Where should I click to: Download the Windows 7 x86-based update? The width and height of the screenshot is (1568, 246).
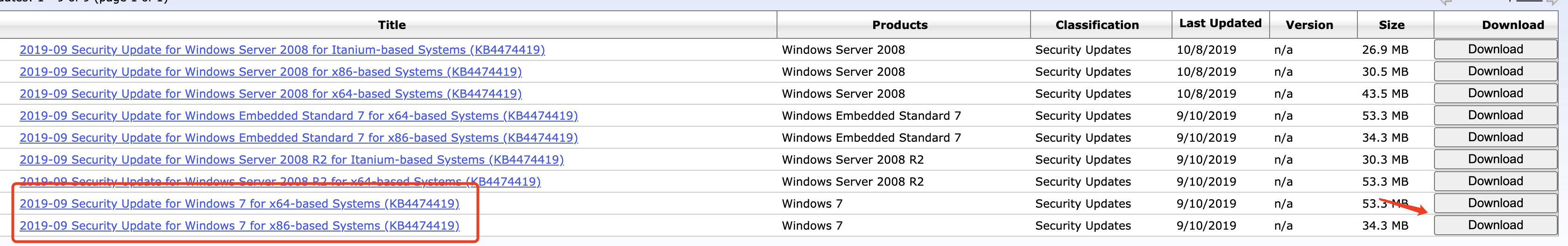pos(1495,225)
